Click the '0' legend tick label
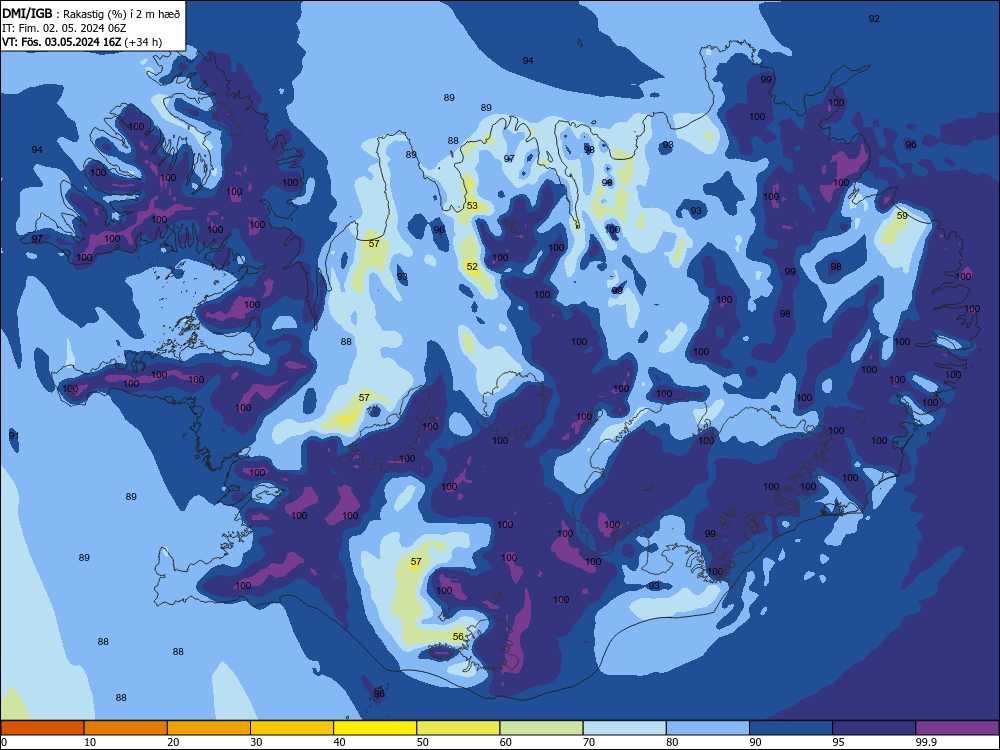Viewport: 1000px width, 750px height. click(4, 742)
